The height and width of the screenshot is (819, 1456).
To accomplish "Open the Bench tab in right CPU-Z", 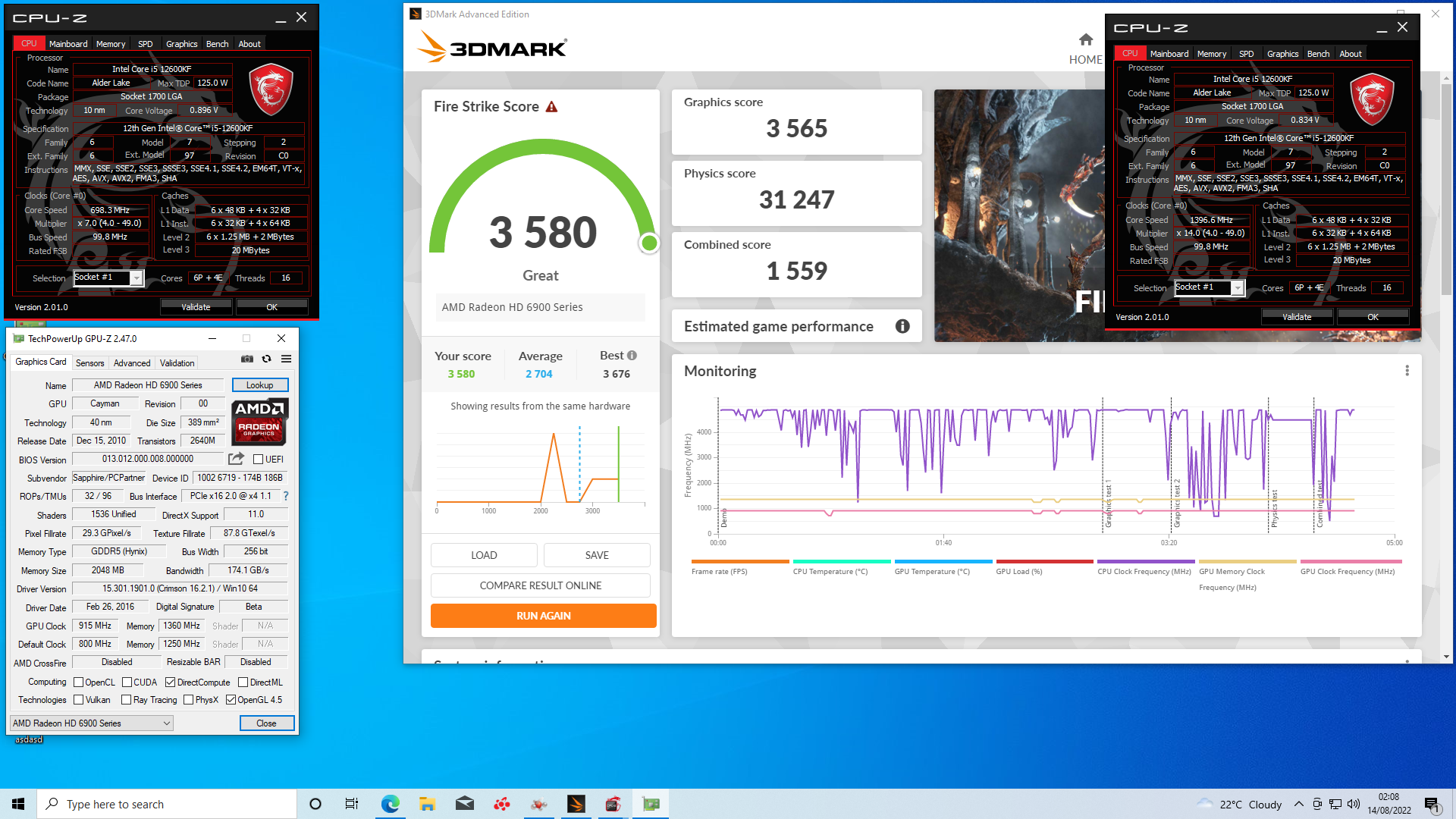I will pos(1318,54).
